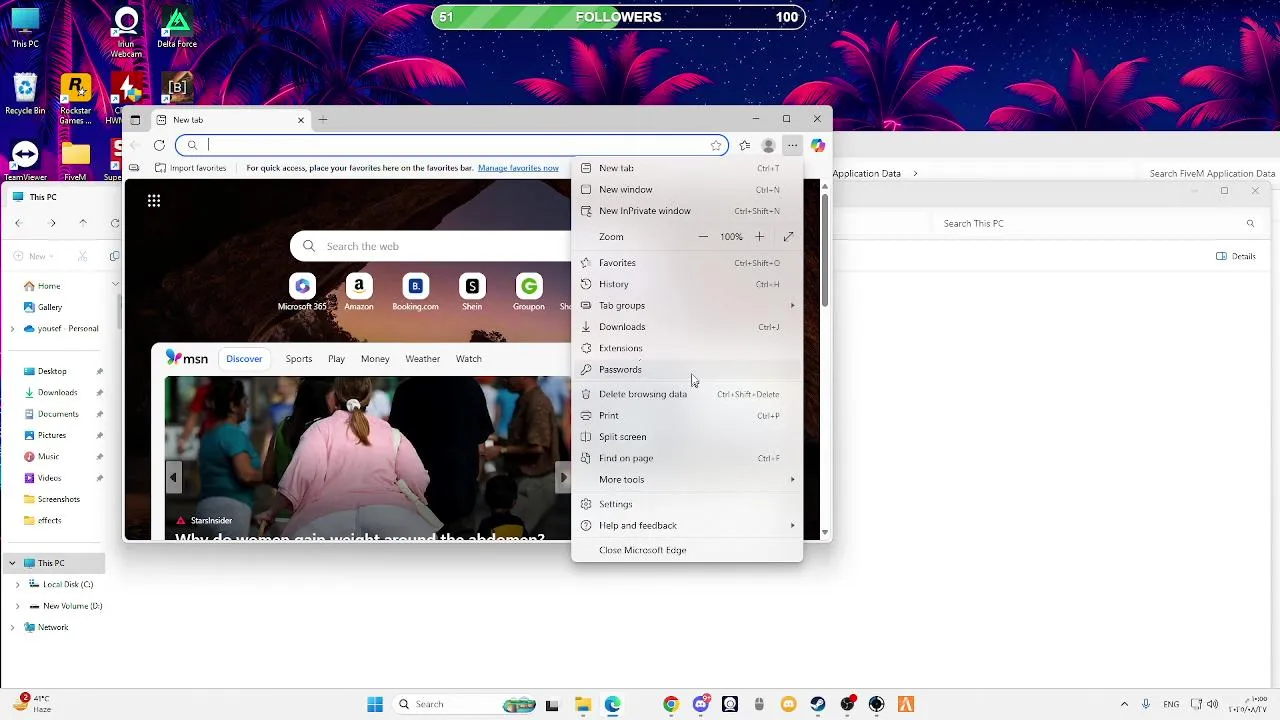Open Settings from the Edge menu
This screenshot has height=720, width=1280.
click(686, 504)
